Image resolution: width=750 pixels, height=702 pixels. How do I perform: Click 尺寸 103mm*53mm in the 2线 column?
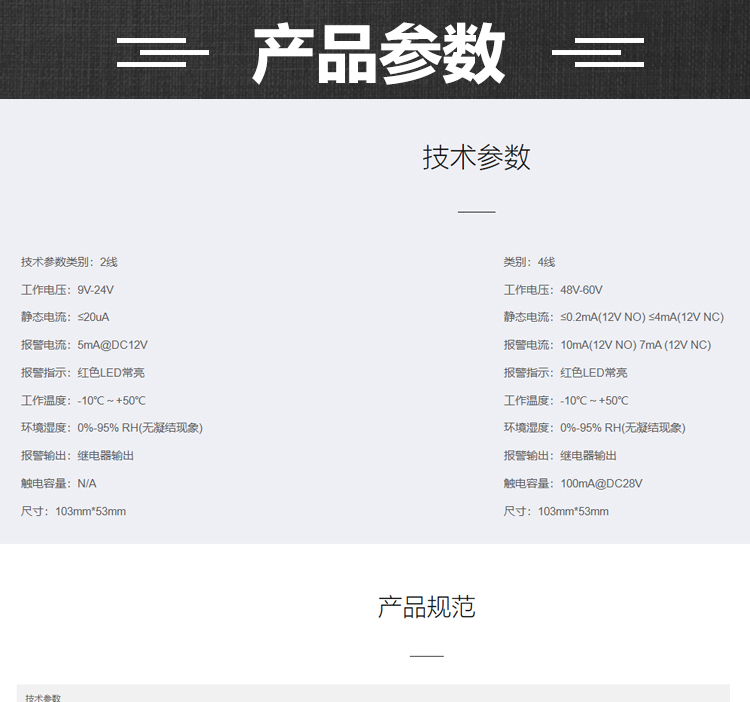click(x=73, y=511)
